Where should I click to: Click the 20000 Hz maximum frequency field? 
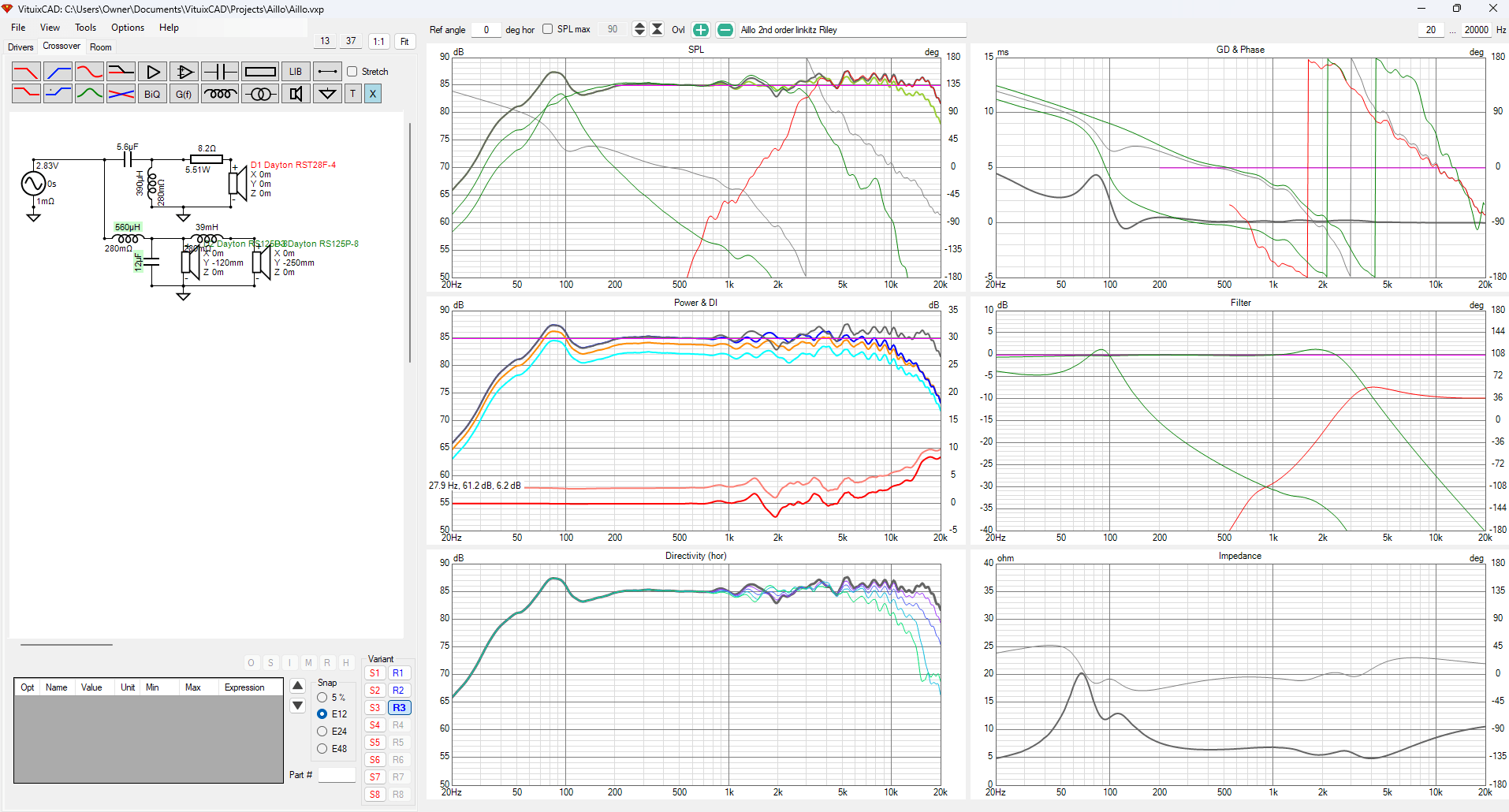(x=1476, y=30)
